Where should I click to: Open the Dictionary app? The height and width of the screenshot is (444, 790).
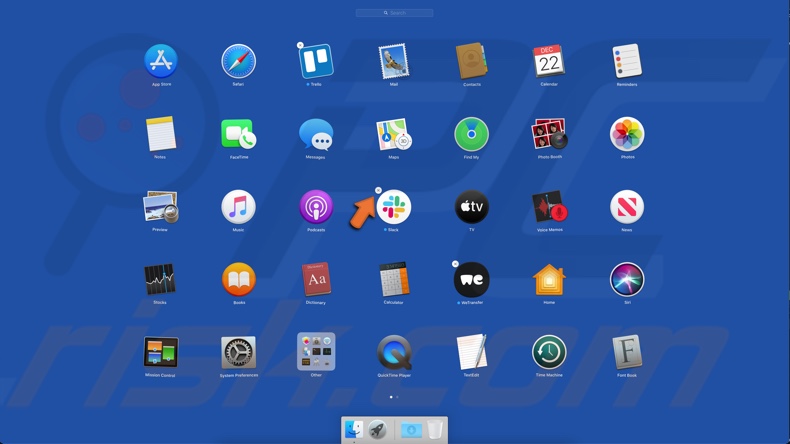(316, 279)
